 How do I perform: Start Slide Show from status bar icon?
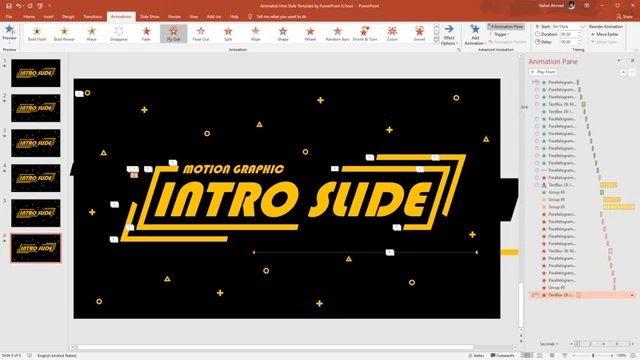[x=564, y=356]
